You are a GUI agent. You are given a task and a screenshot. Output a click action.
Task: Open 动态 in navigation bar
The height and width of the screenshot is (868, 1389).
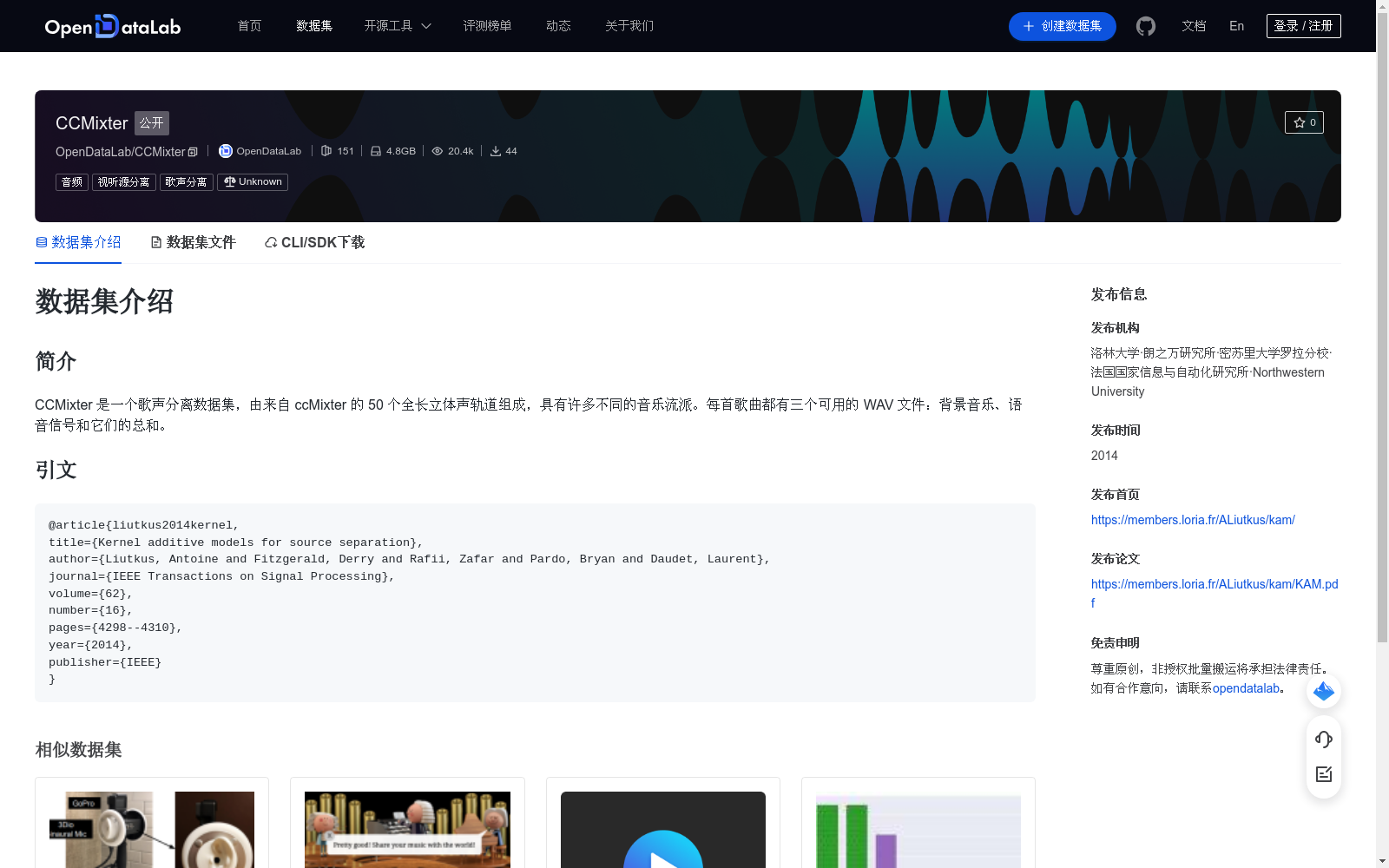point(558,26)
